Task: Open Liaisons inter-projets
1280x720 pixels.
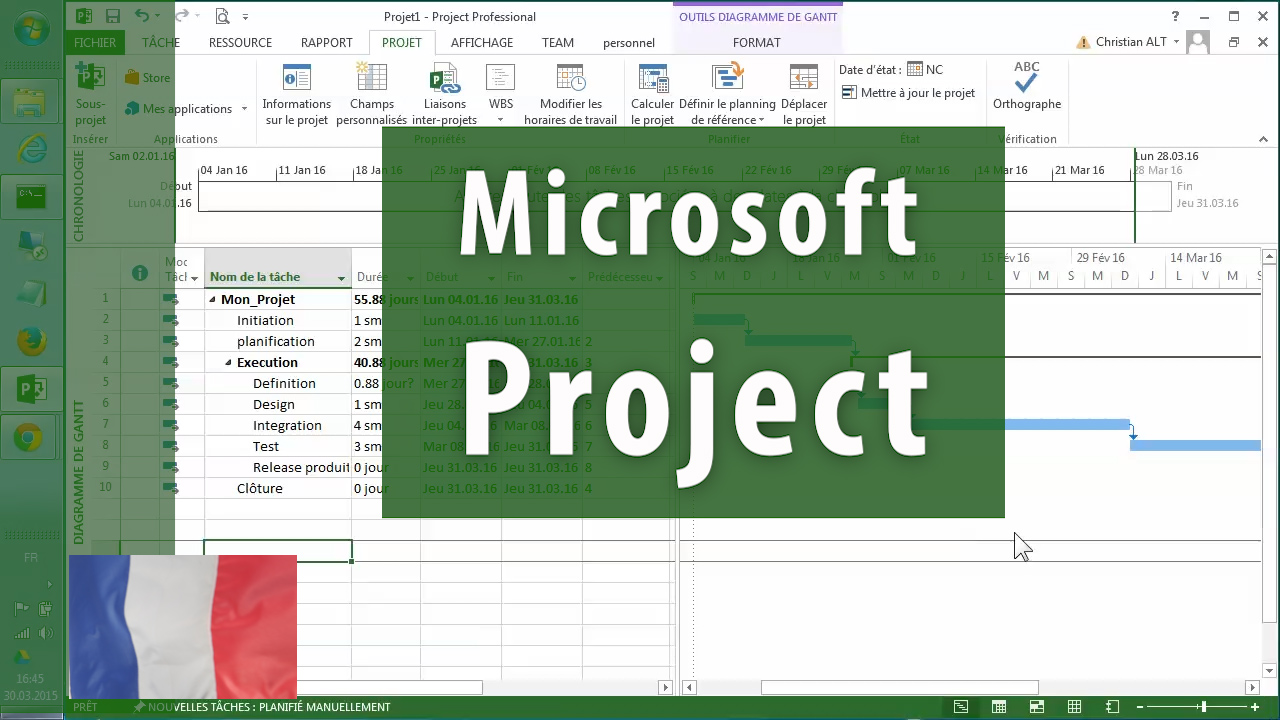Action: point(444,94)
